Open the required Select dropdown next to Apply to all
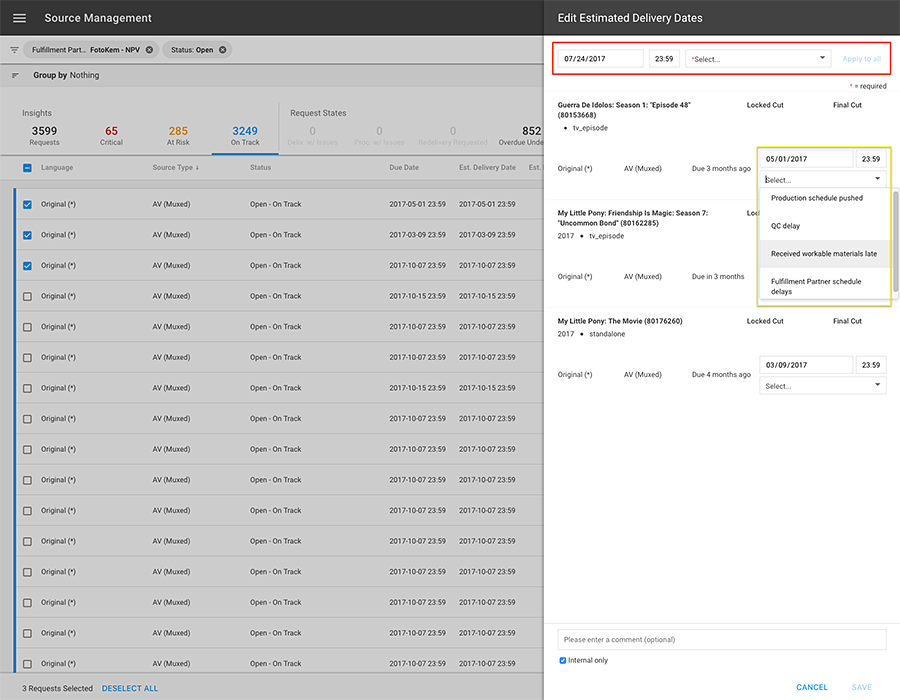 click(758, 59)
